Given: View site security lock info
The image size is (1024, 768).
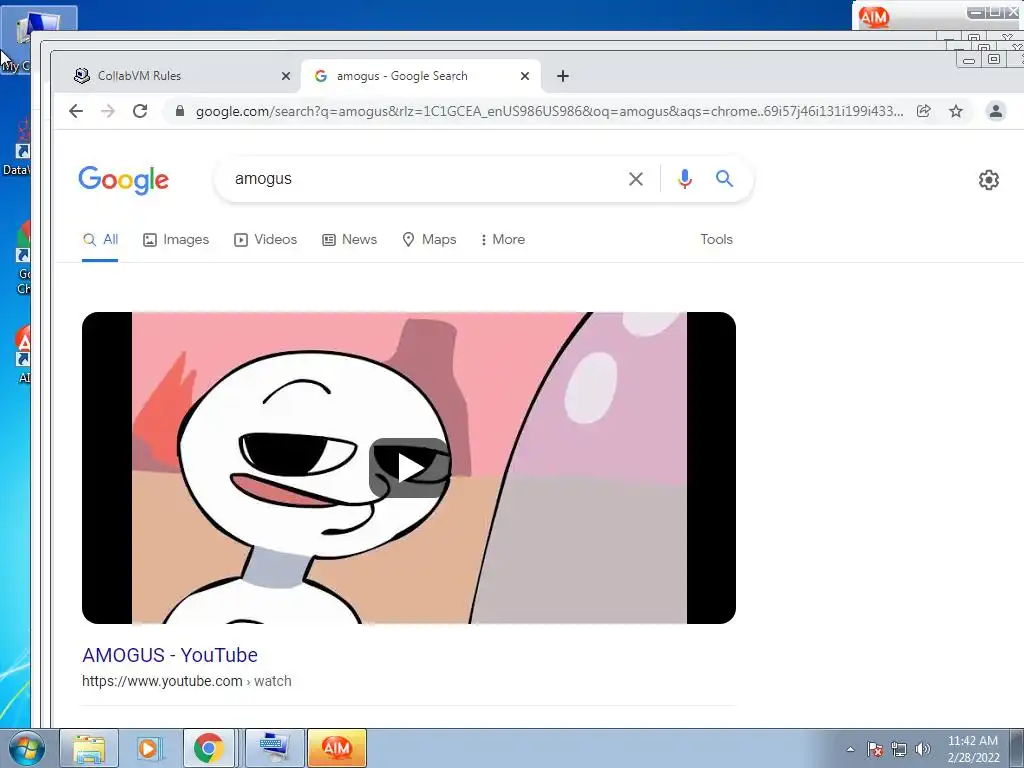Looking at the screenshot, I should tap(180, 111).
